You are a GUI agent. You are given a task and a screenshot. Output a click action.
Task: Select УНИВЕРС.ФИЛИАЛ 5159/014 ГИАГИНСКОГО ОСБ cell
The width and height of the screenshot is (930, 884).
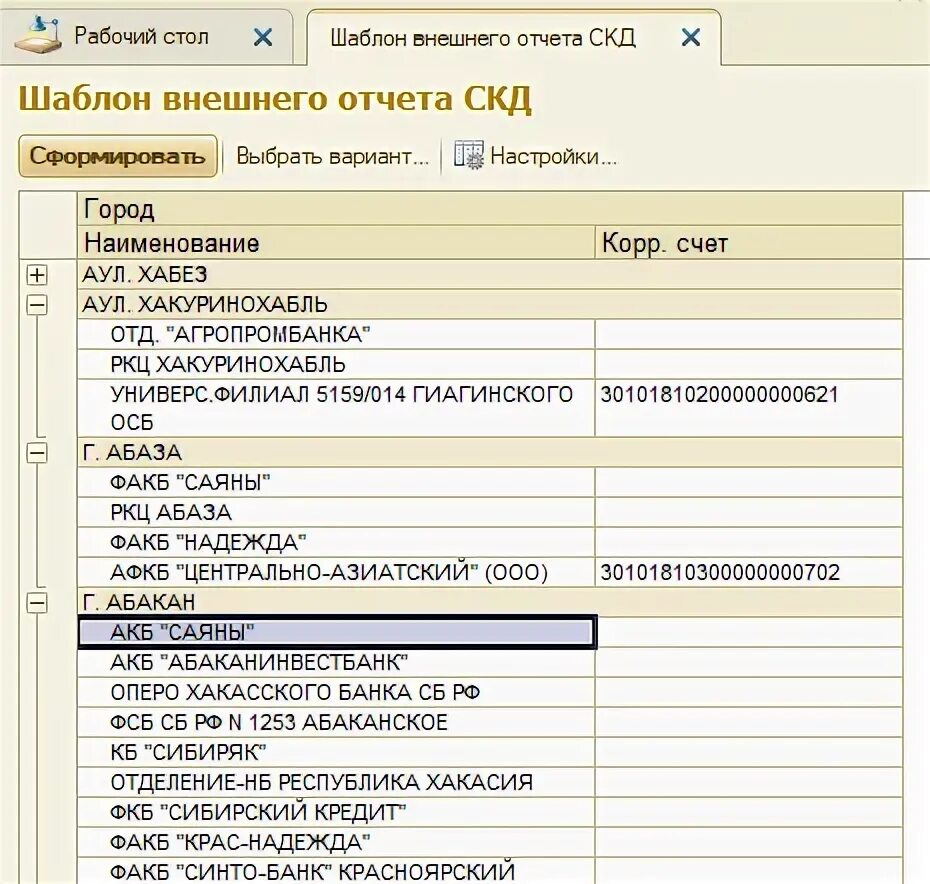click(336, 408)
